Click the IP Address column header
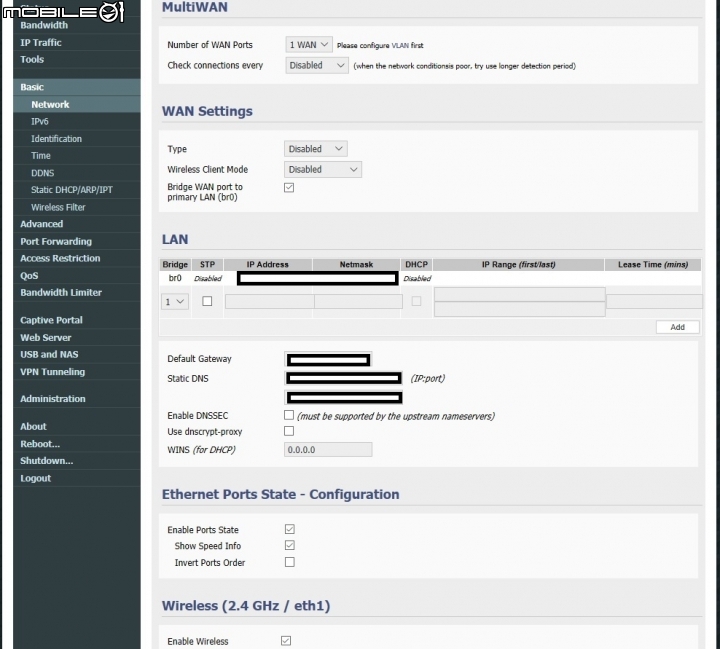 [268, 265]
